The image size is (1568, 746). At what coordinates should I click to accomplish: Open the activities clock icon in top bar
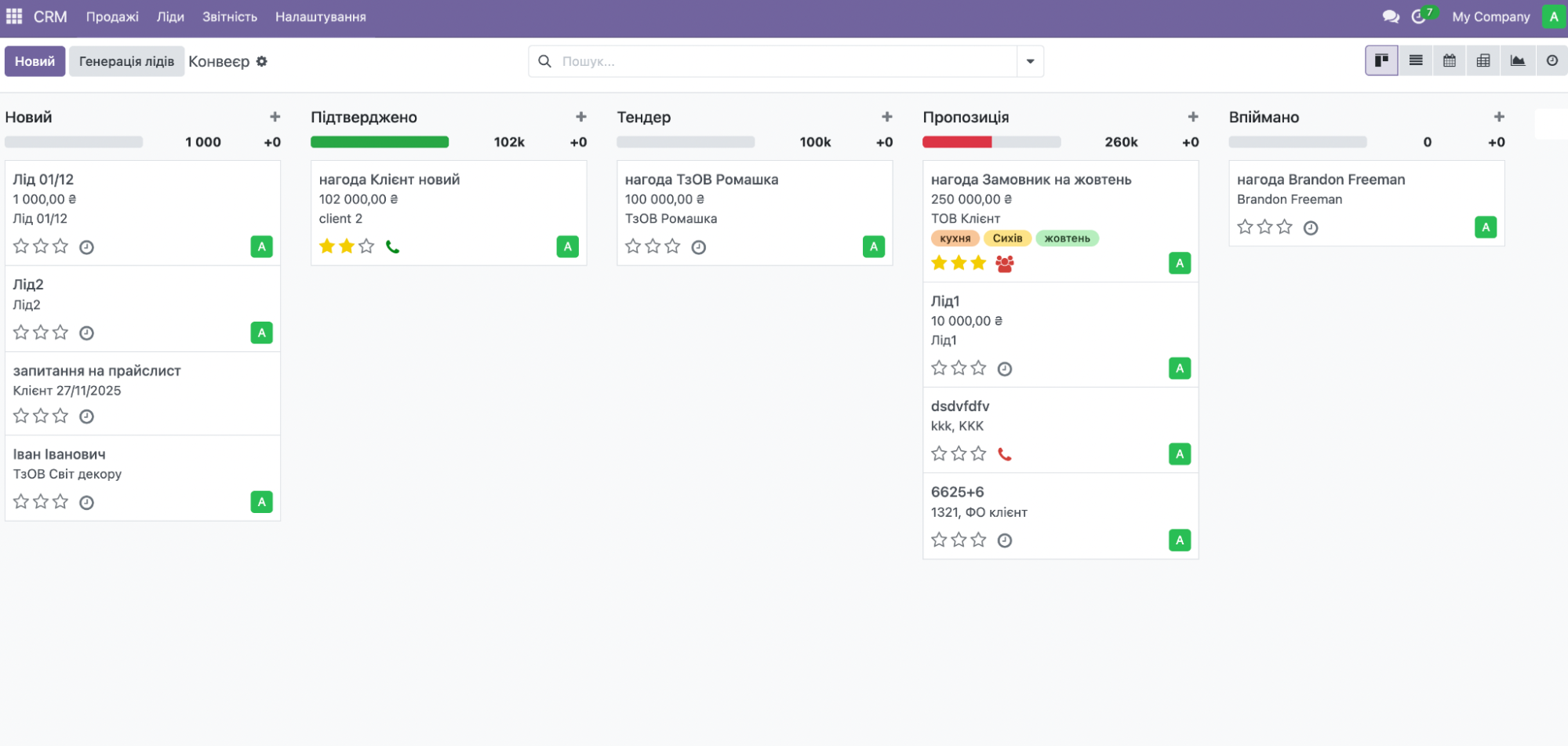(x=1419, y=16)
